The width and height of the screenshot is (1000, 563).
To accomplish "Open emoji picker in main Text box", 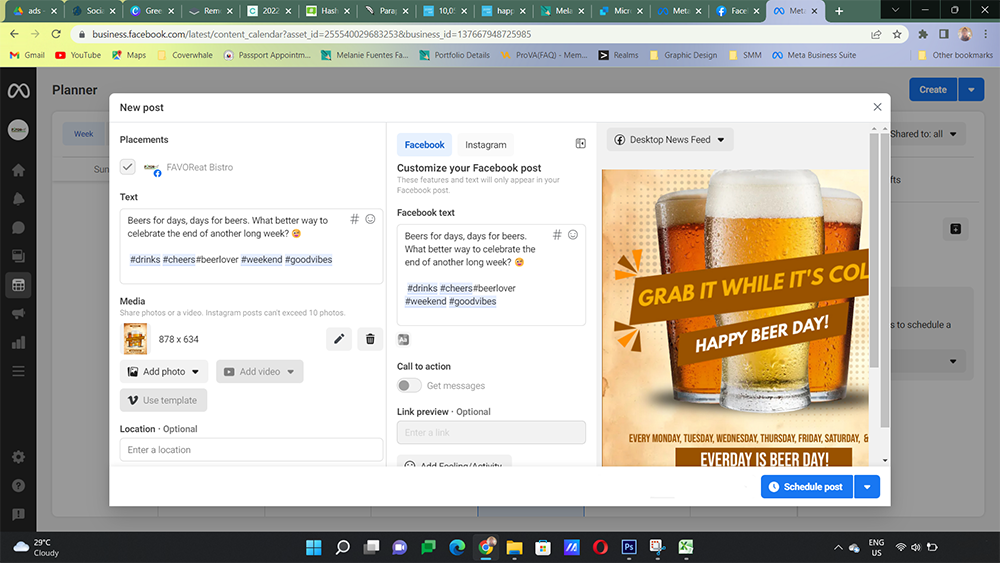I will tap(371, 219).
